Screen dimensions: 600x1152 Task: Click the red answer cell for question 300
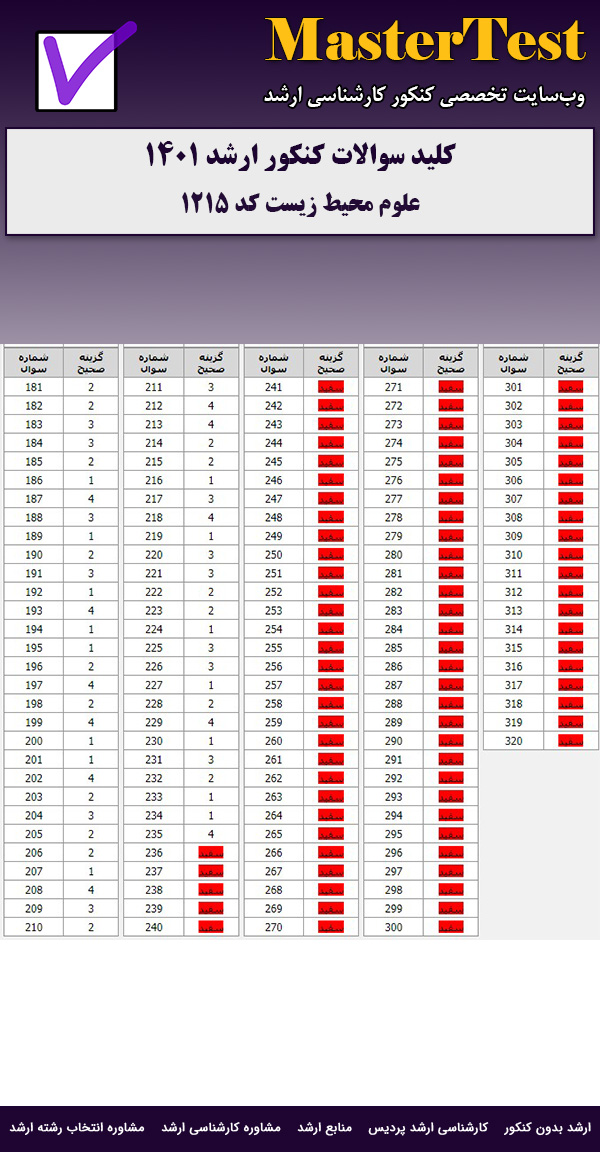pyautogui.click(x=451, y=927)
